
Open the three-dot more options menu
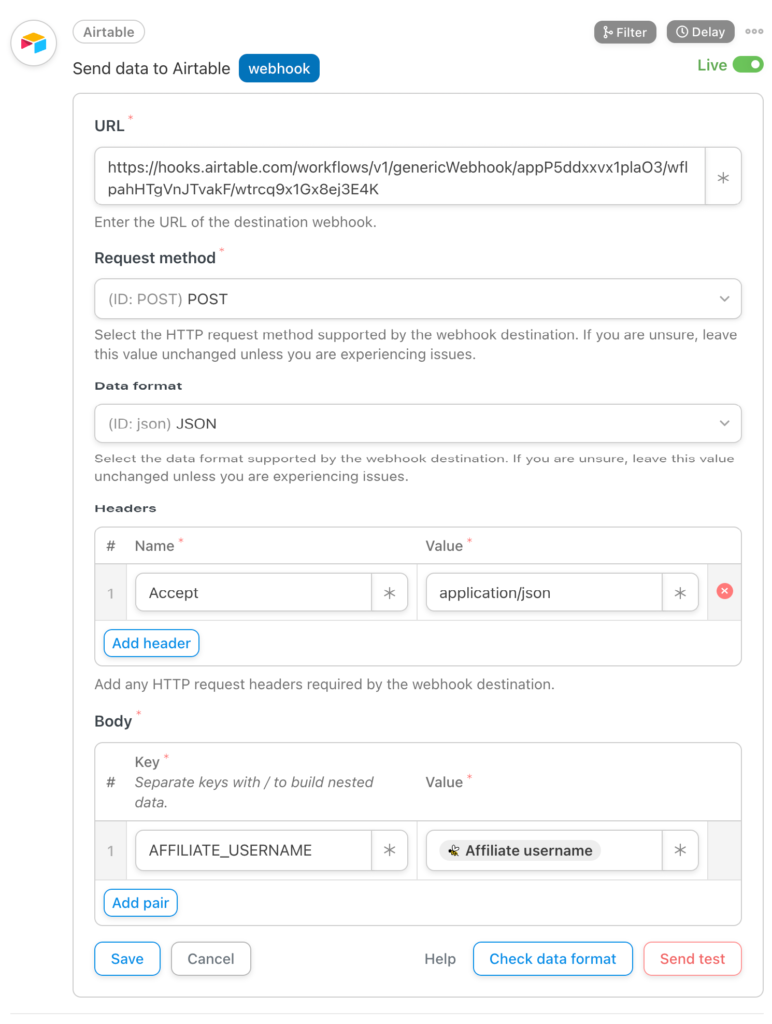[x=754, y=32]
